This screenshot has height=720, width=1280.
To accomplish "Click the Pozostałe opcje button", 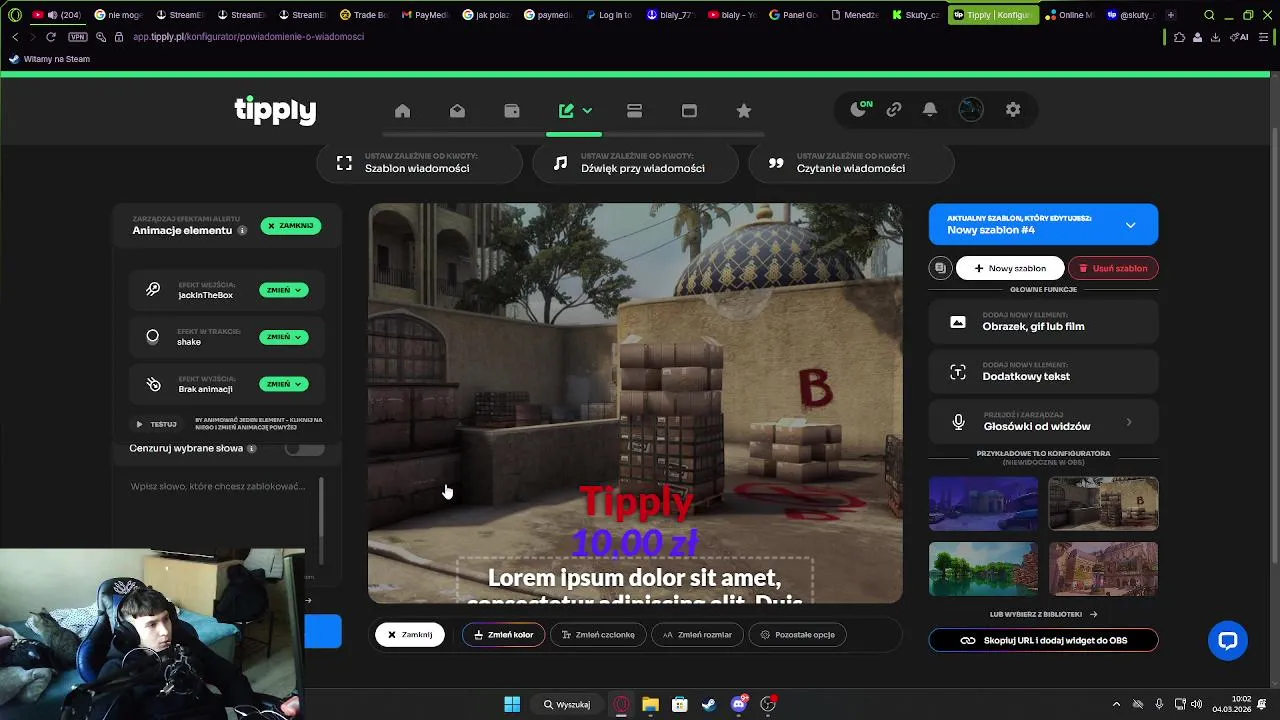I will (x=798, y=635).
